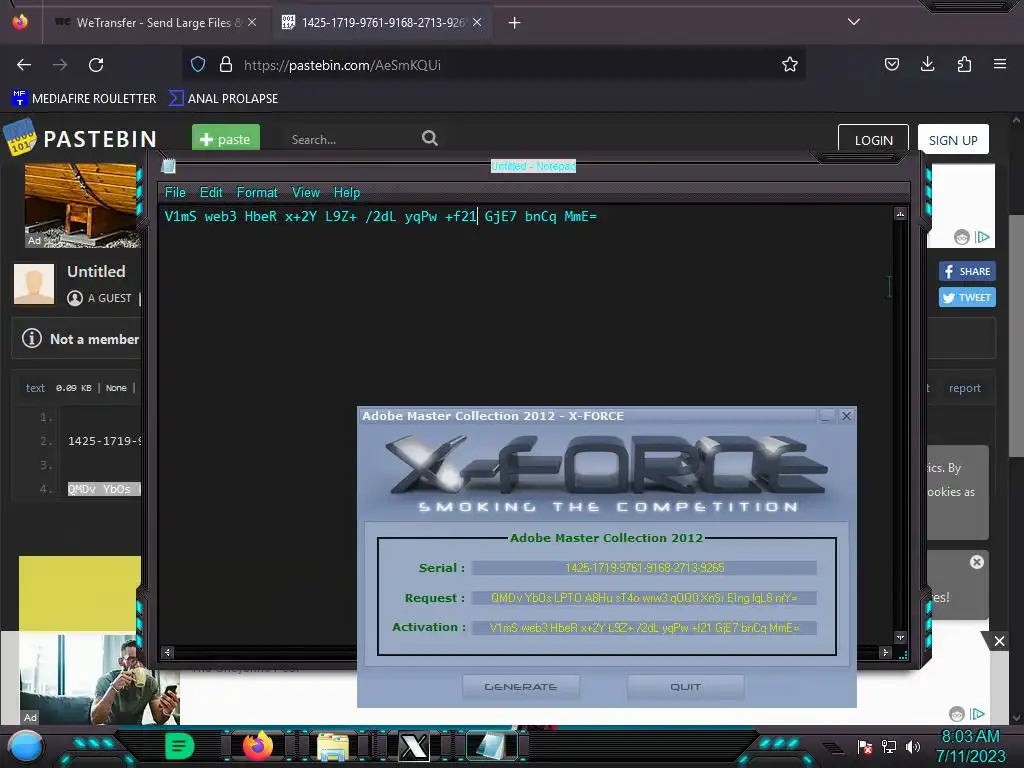Screen dimensions: 1024x768
Task: Open the Firefox downloads arrow
Action: (927, 64)
